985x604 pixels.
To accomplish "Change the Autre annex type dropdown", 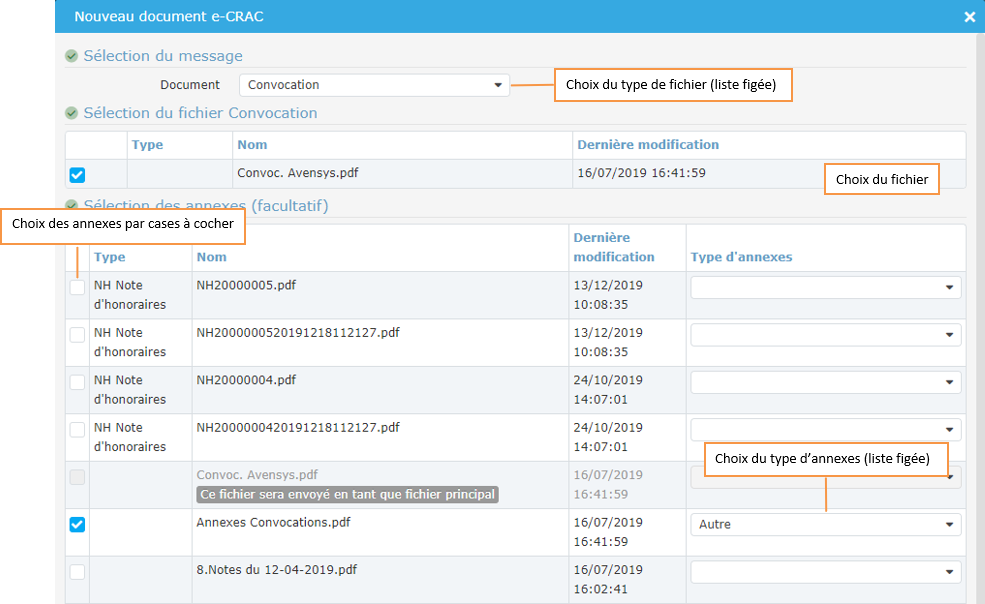I will click(x=825, y=524).
